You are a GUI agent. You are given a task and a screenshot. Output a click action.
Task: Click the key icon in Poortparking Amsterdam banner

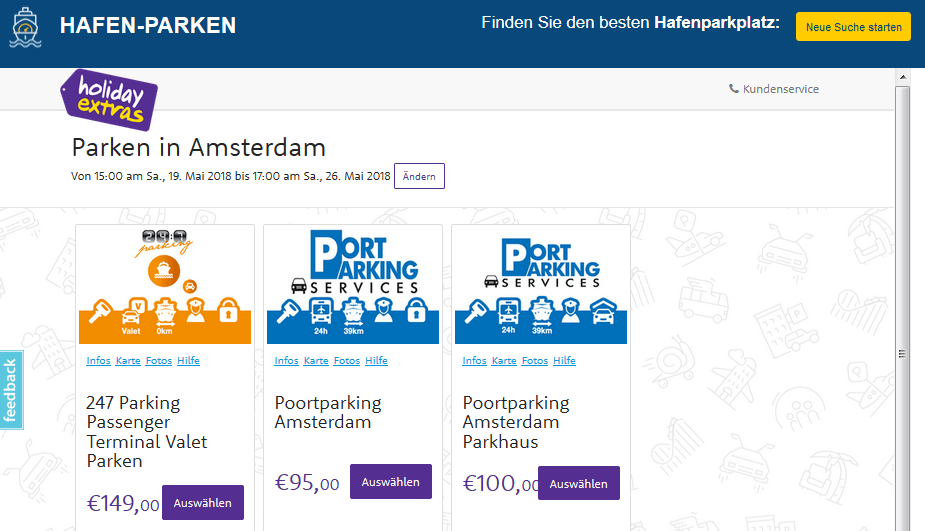pyautogui.click(x=288, y=311)
